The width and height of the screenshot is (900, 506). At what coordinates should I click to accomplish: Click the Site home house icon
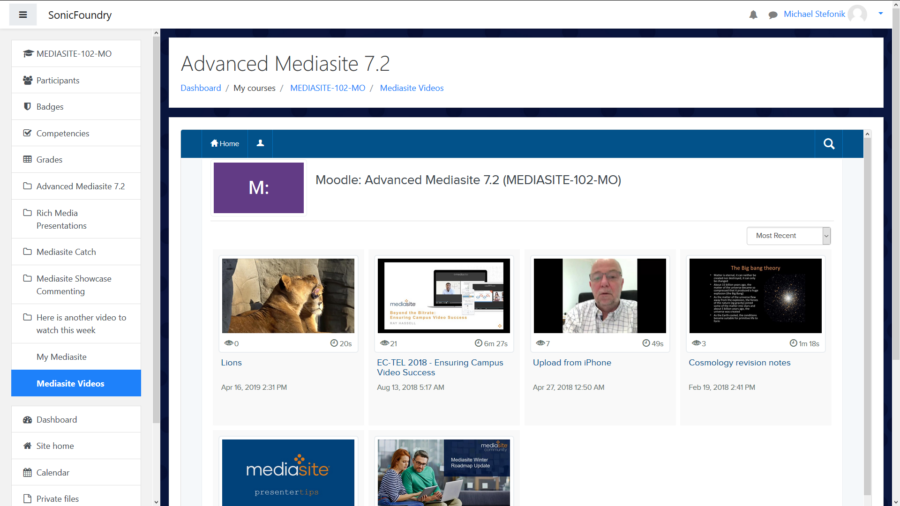27,446
